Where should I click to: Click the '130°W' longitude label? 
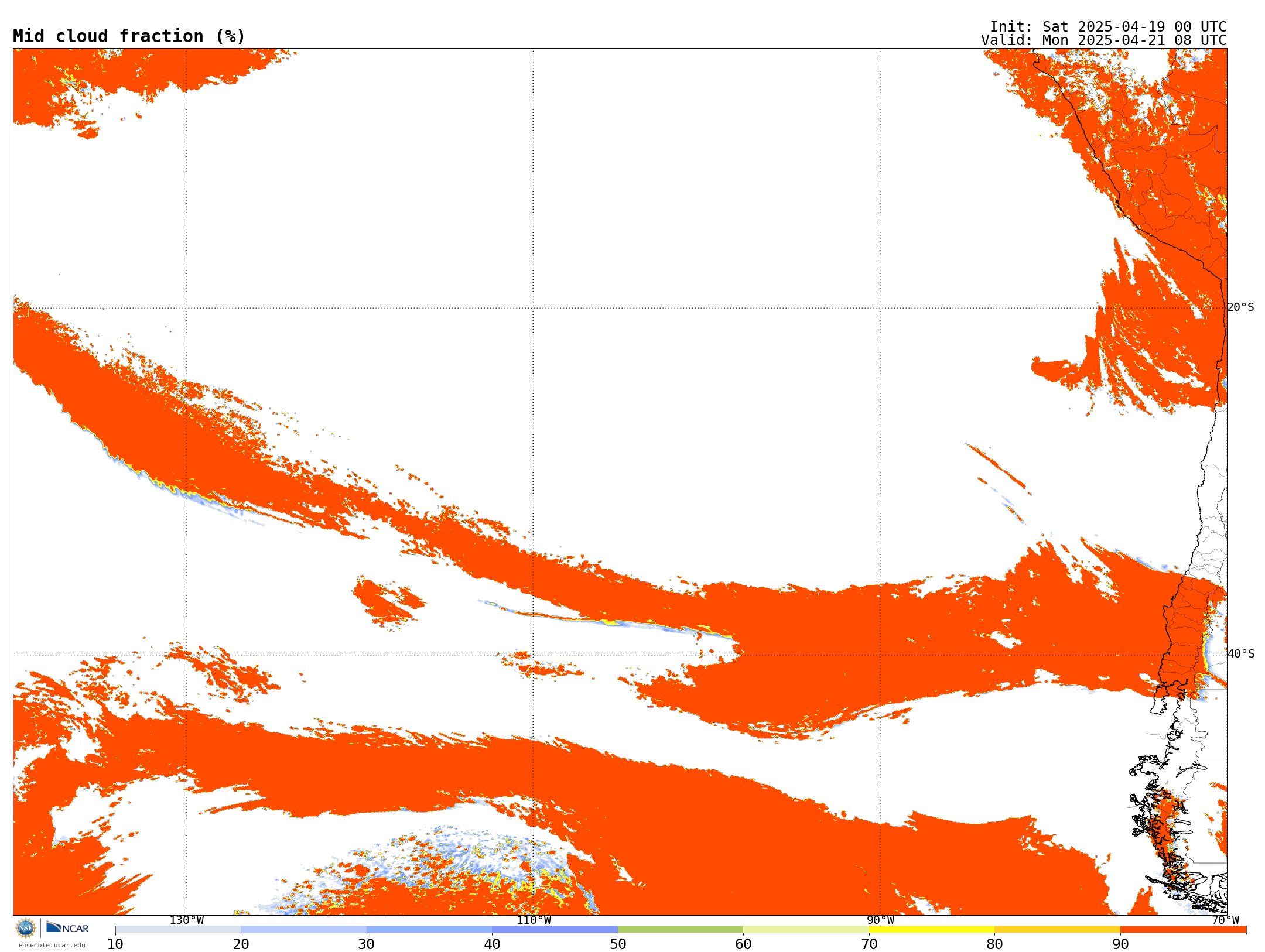click(x=187, y=920)
